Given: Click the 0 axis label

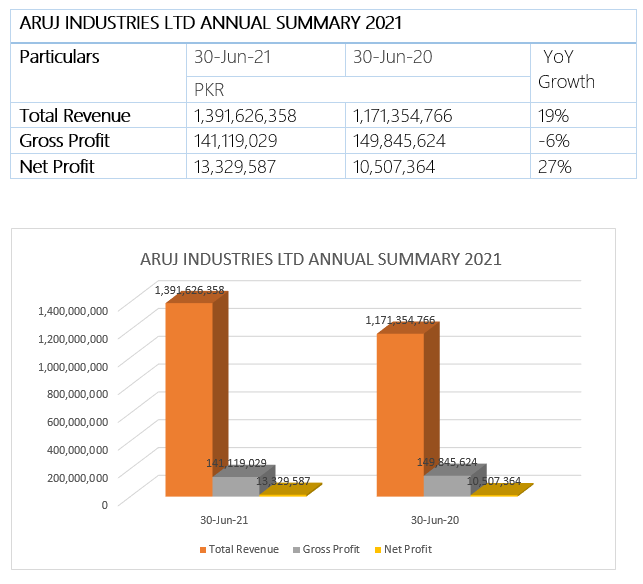Looking at the screenshot, I should coord(105,505).
